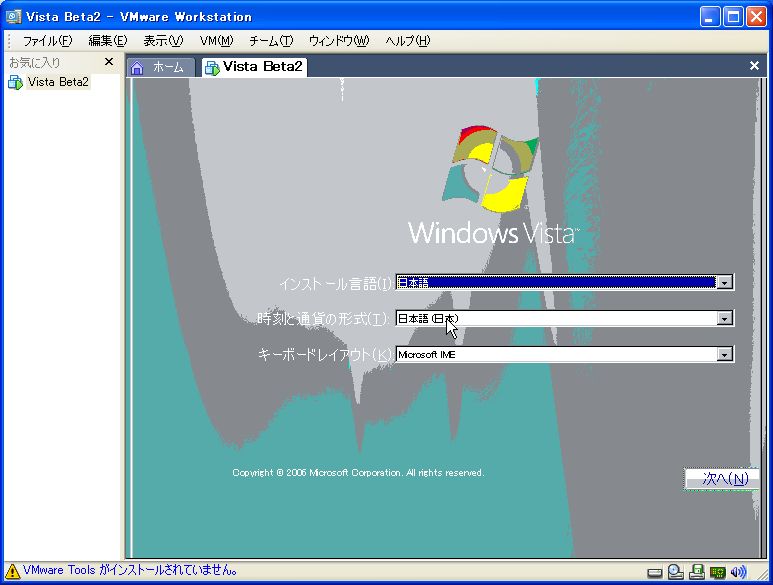Open the ファイル(F) menu
This screenshot has height=585, width=773.
[47, 40]
